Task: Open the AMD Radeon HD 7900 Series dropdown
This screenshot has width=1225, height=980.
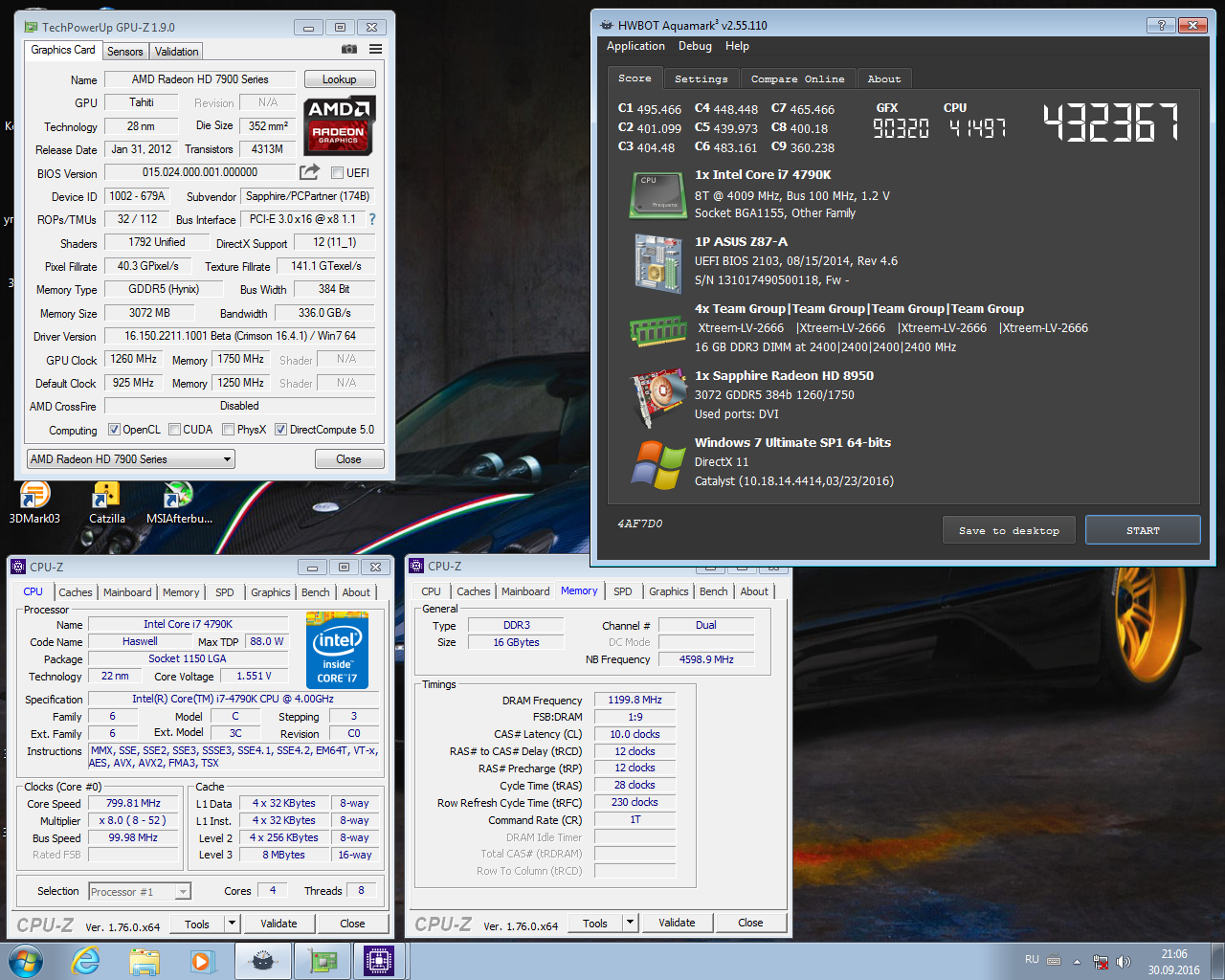Action: coord(130,459)
